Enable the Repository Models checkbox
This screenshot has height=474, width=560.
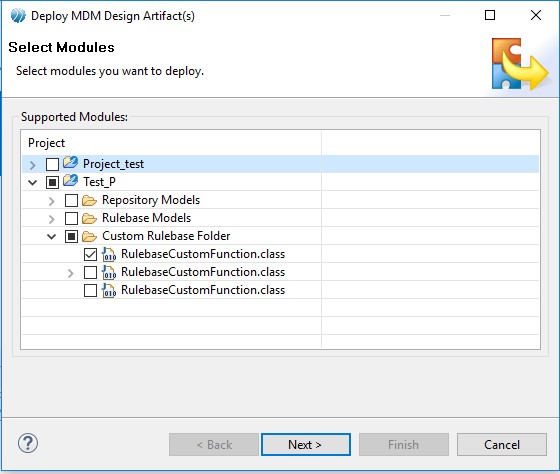(x=71, y=200)
